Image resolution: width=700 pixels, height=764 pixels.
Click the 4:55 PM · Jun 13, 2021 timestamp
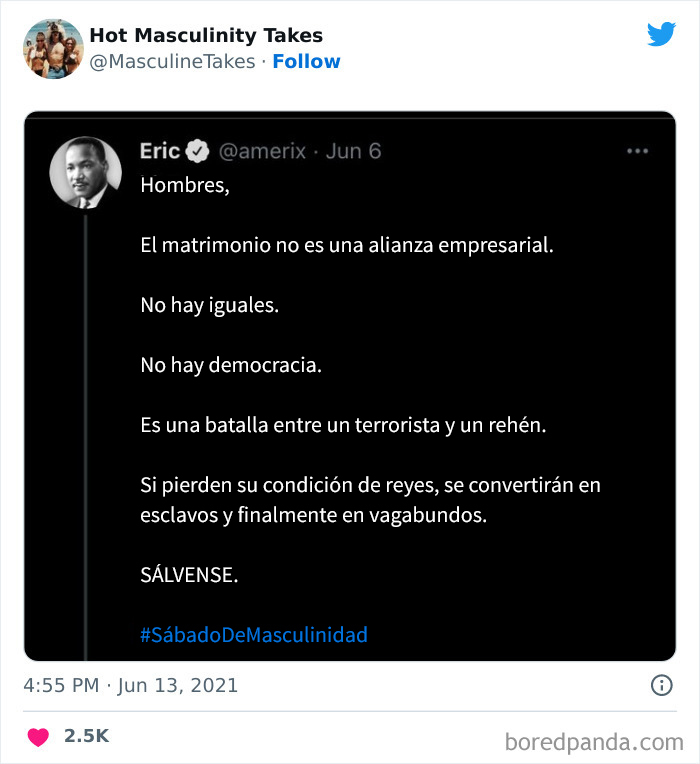[130, 686]
